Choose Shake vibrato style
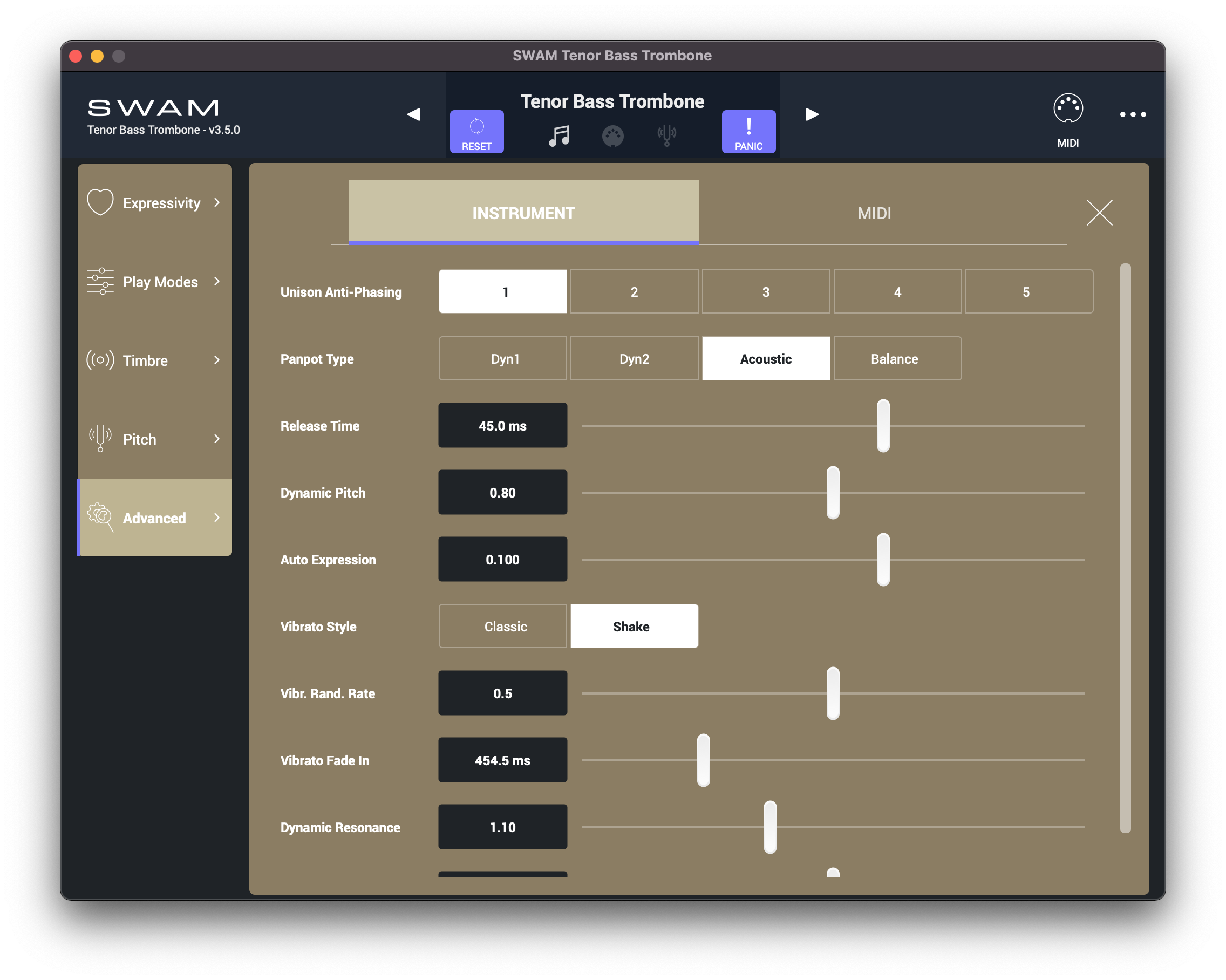The width and height of the screenshot is (1226, 980). 634,625
